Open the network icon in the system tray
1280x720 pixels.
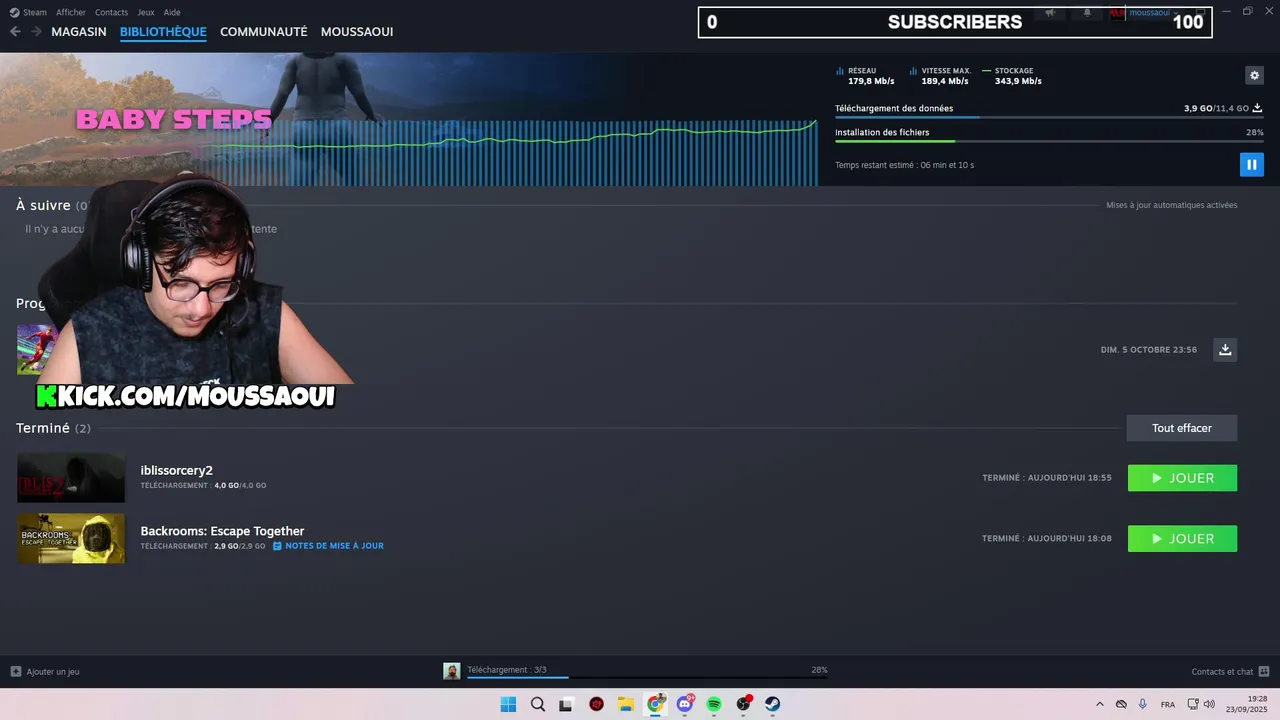pyautogui.click(x=1193, y=704)
